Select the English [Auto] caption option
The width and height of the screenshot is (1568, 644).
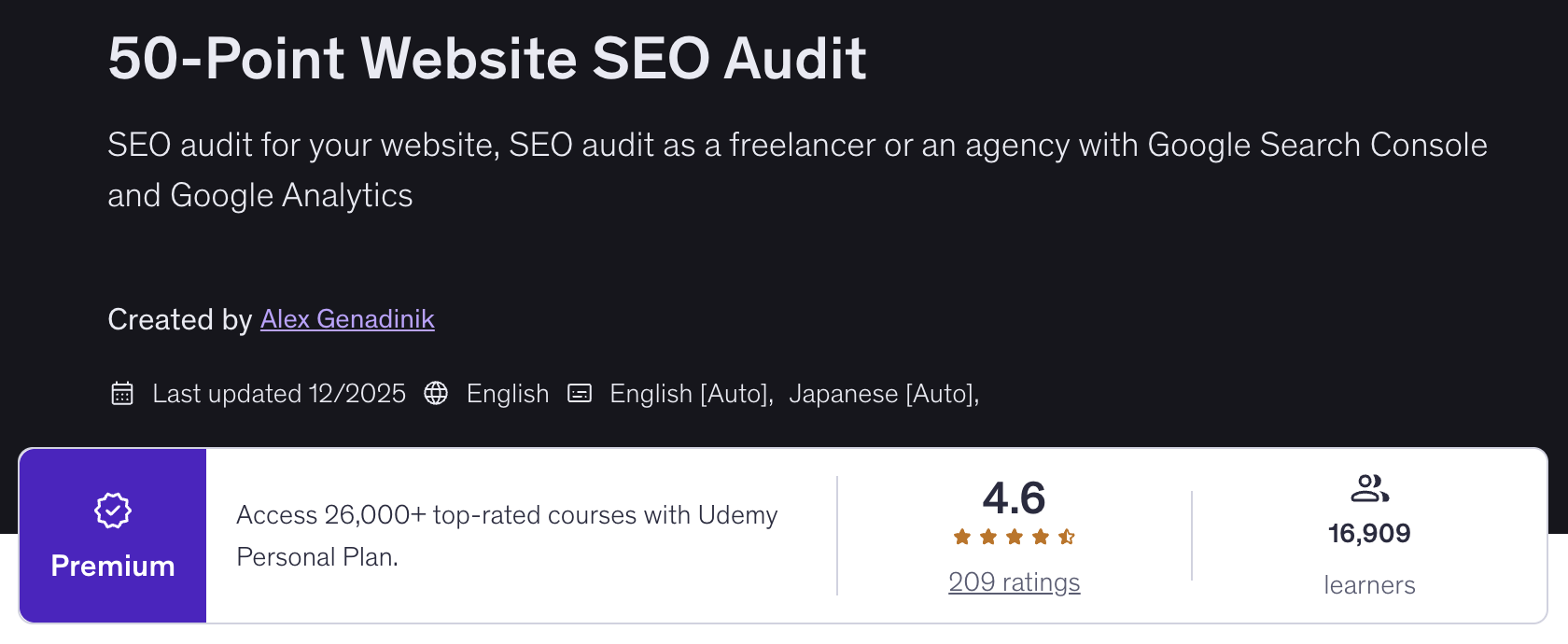coord(691,394)
